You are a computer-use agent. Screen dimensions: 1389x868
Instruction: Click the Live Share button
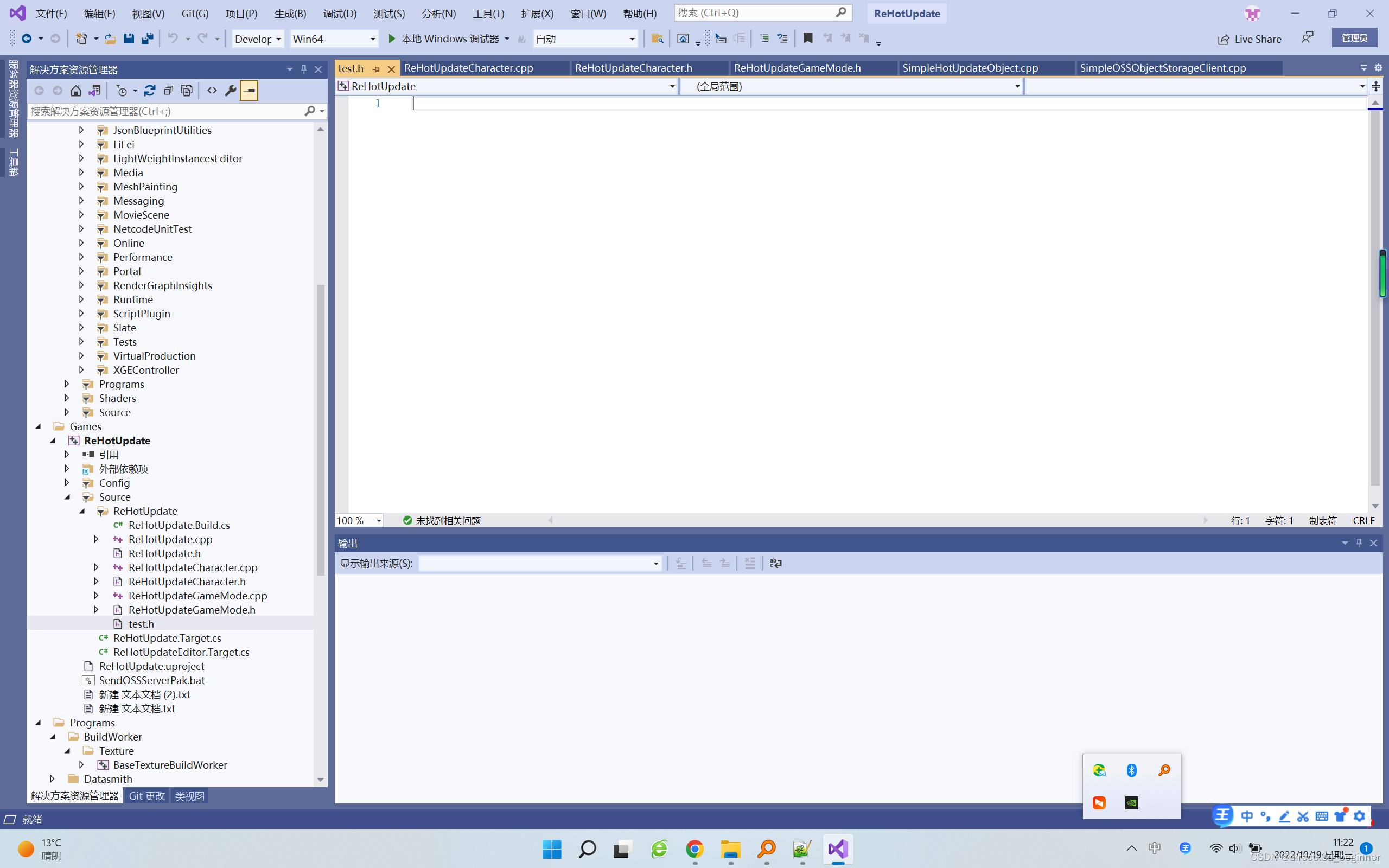[1250, 39]
